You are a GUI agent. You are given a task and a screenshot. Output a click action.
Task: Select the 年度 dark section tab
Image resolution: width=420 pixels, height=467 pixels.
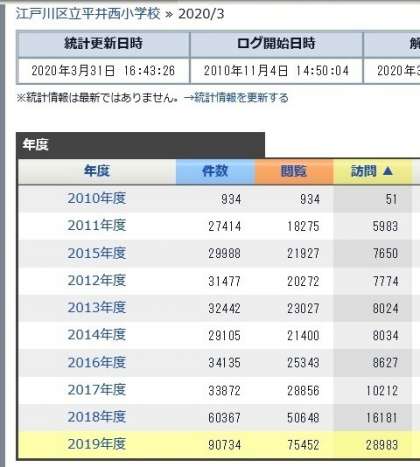[140, 145]
